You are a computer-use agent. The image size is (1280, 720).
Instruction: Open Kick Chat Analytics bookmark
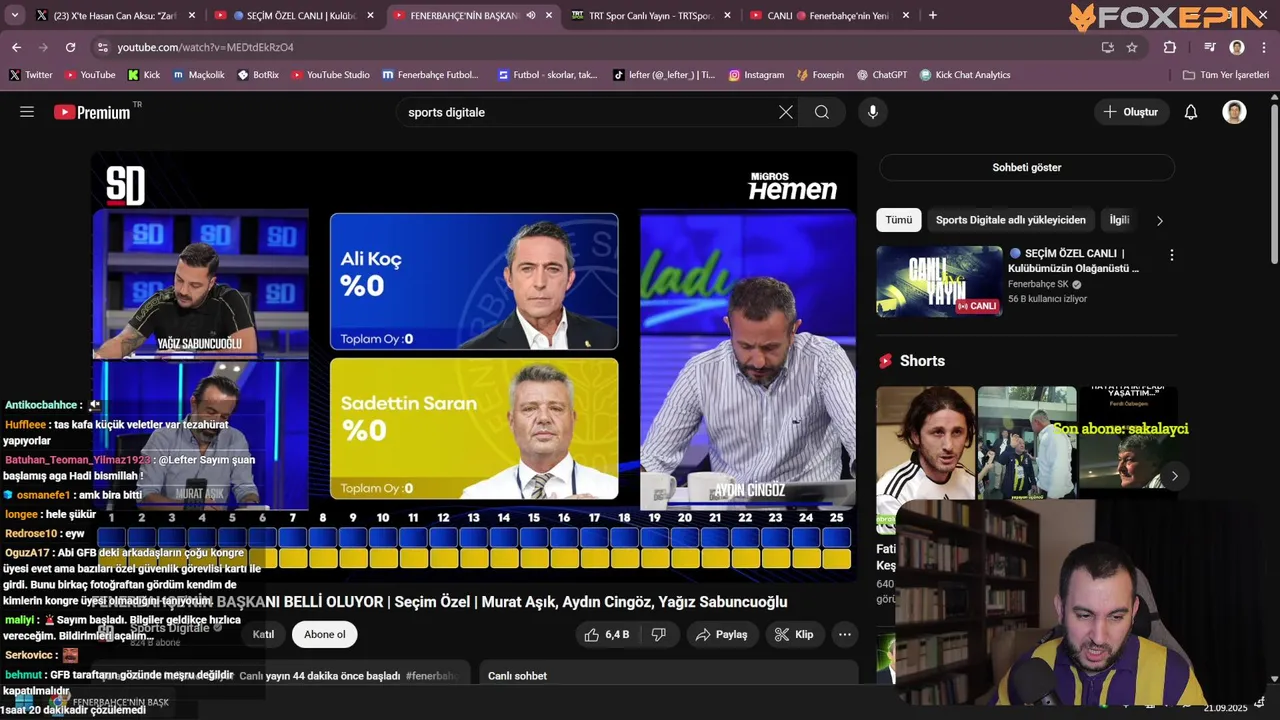point(965,75)
